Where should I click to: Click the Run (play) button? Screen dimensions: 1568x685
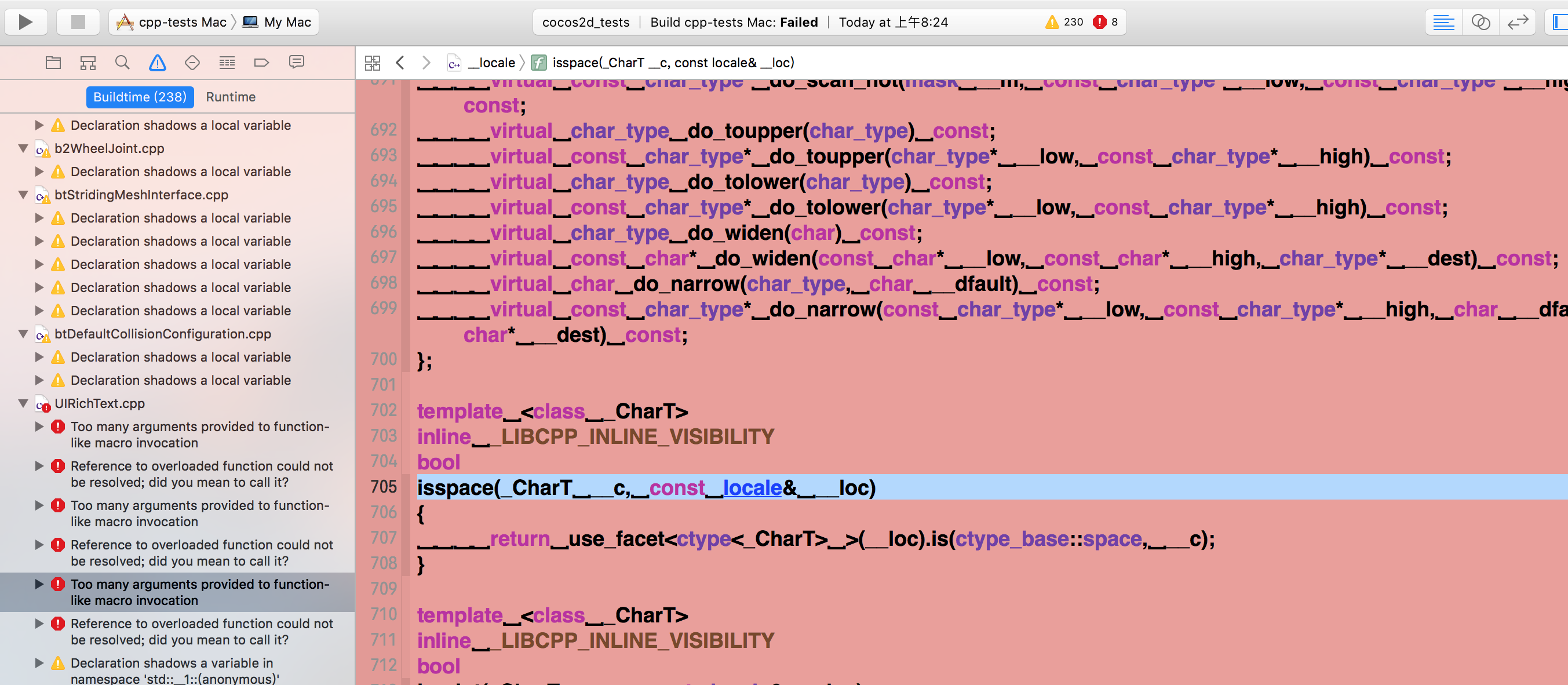point(25,23)
